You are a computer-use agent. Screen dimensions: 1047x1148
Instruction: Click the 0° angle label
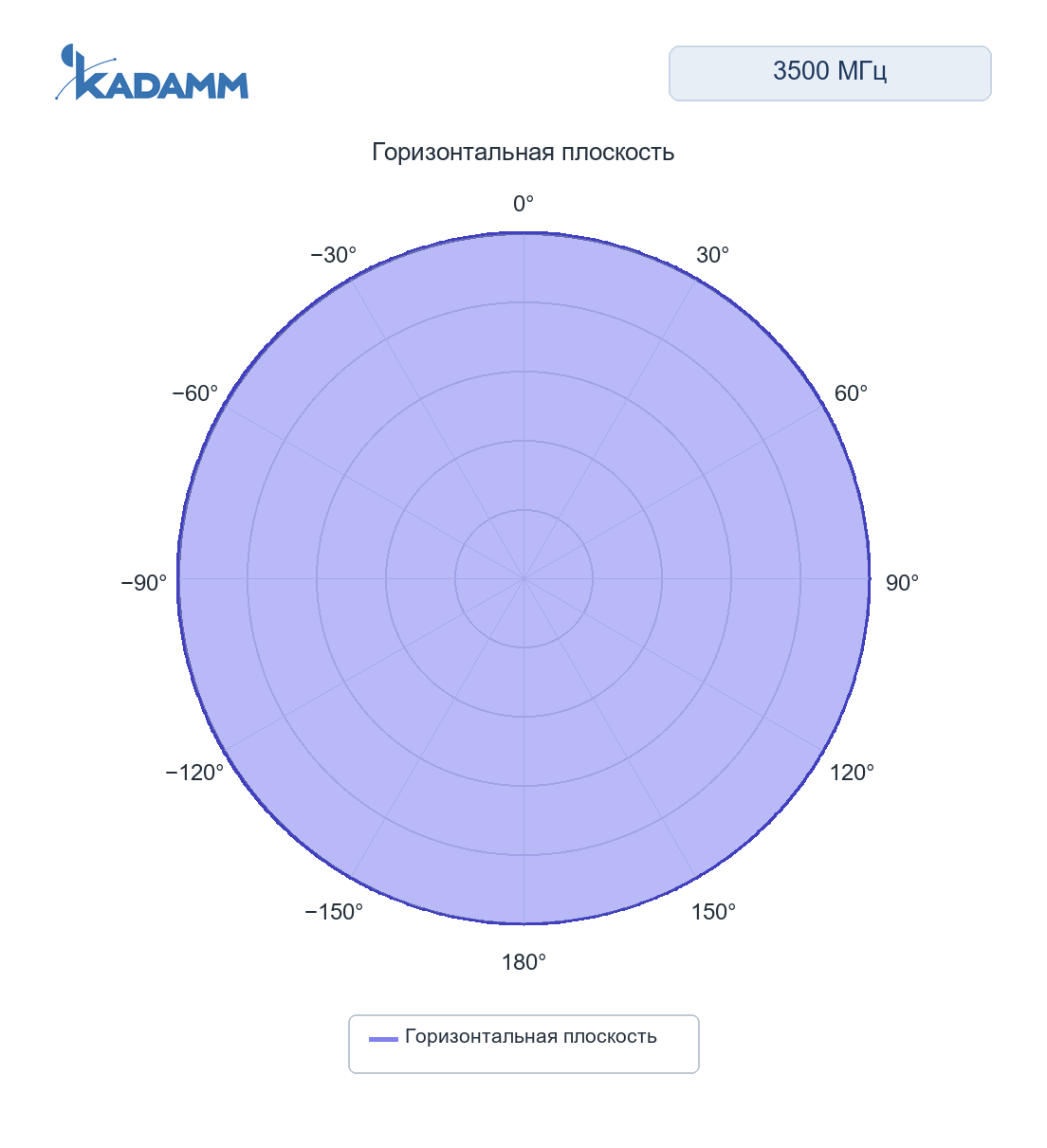tap(523, 204)
